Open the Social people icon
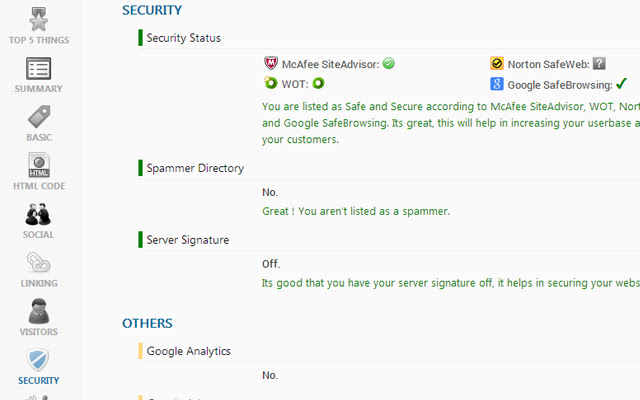This screenshot has height=400, width=640. pos(39,214)
